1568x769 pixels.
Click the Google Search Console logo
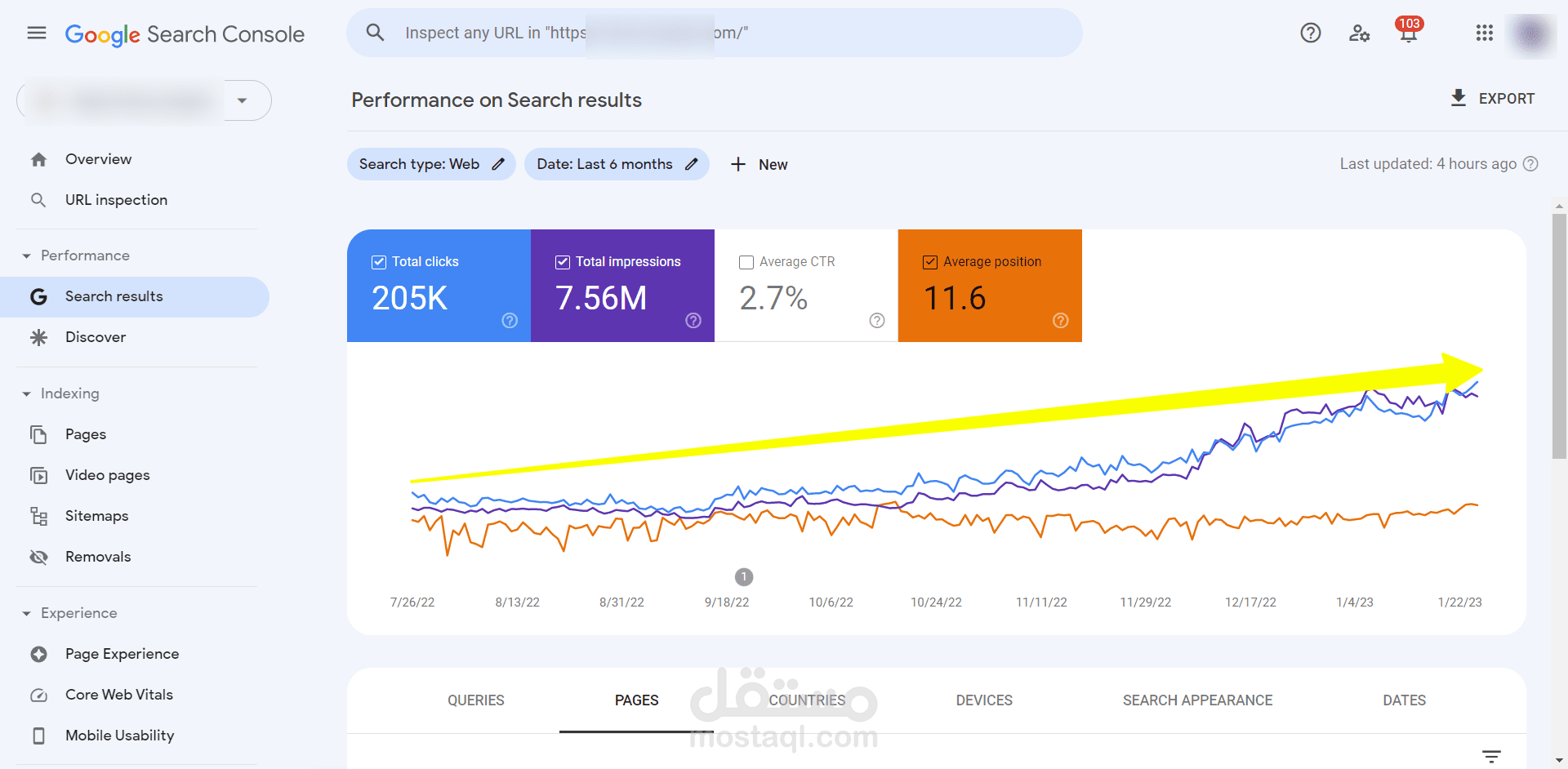(x=185, y=34)
